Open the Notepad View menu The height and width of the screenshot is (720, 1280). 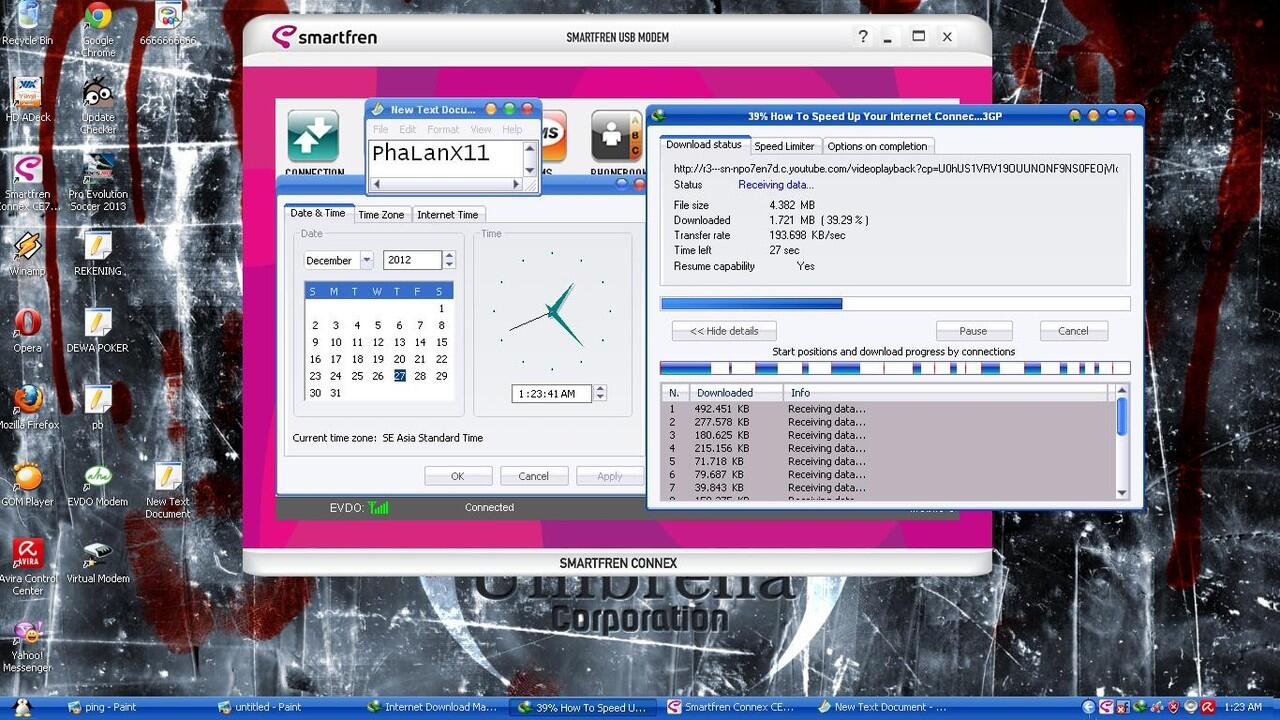481,129
